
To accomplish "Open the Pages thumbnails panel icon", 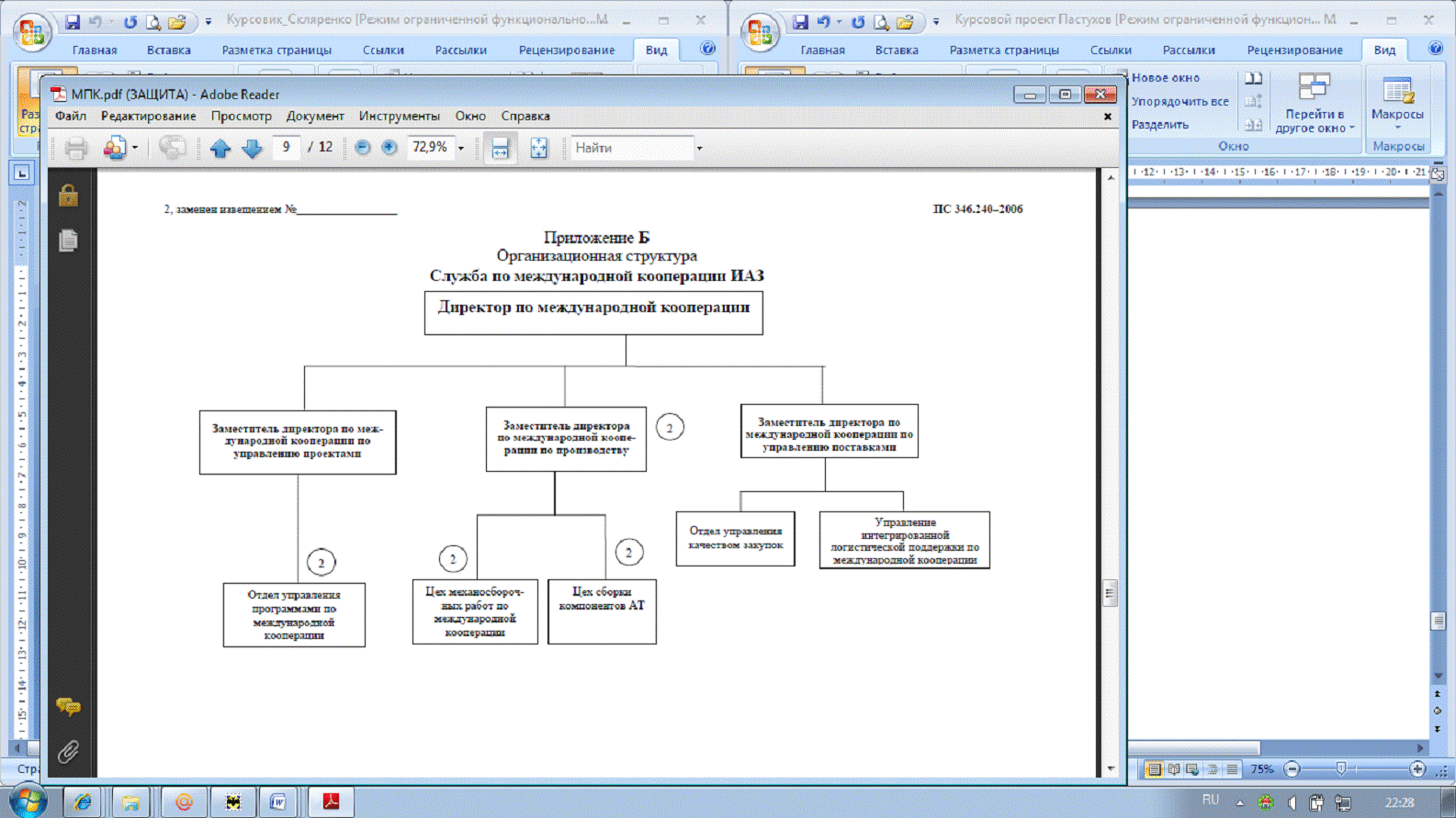I will (68, 241).
